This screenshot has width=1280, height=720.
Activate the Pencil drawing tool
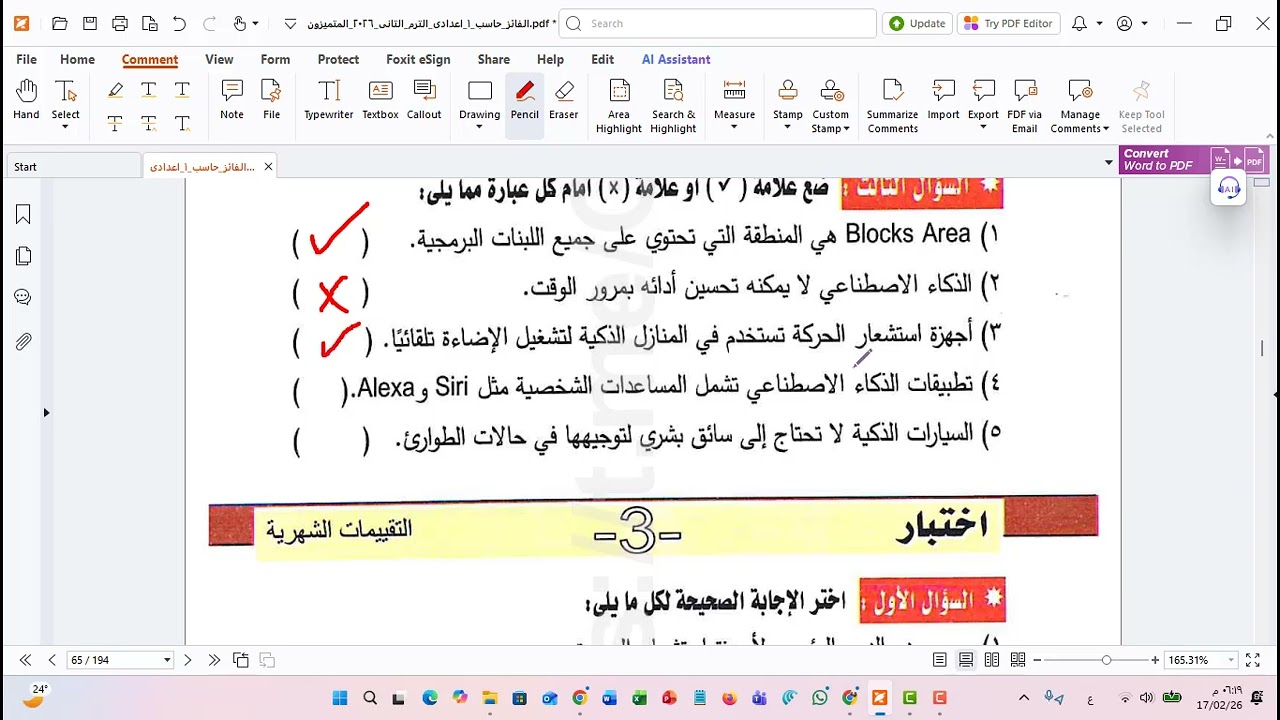coord(524,100)
